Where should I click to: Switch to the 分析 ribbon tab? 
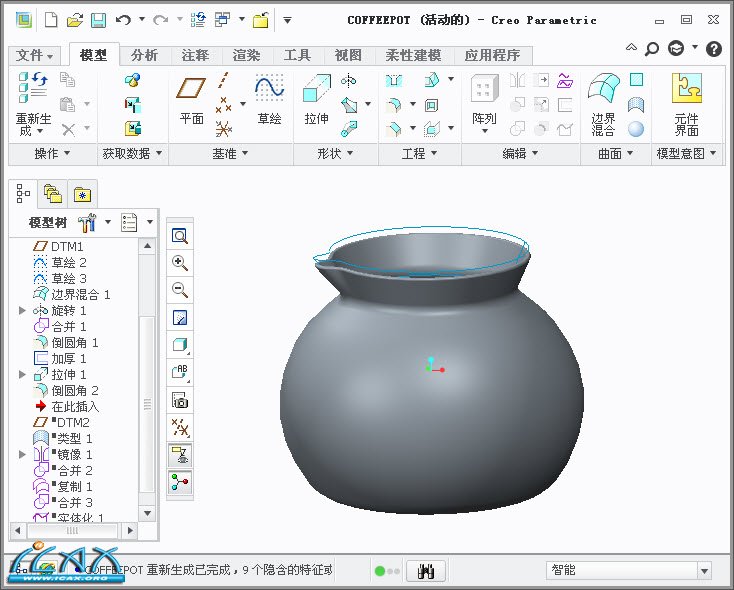144,56
